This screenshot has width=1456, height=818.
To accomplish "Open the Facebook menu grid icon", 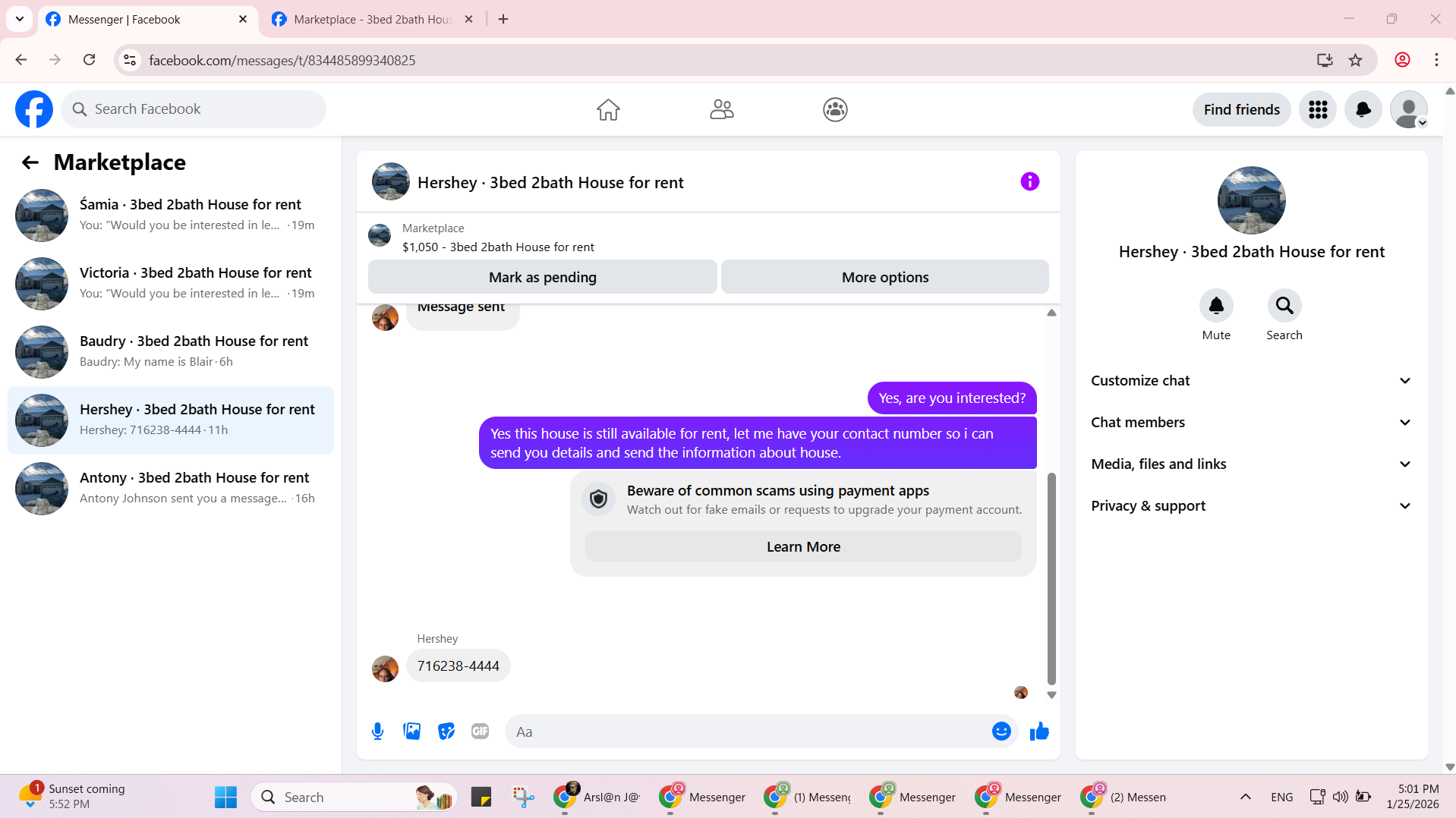I will [1318, 110].
